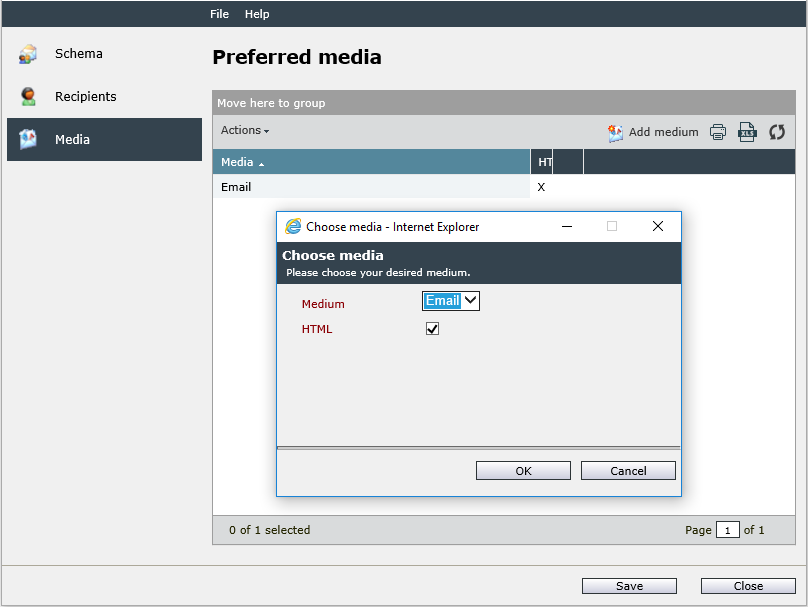Open Recipients via its person icon
The image size is (808, 607).
tap(28, 96)
